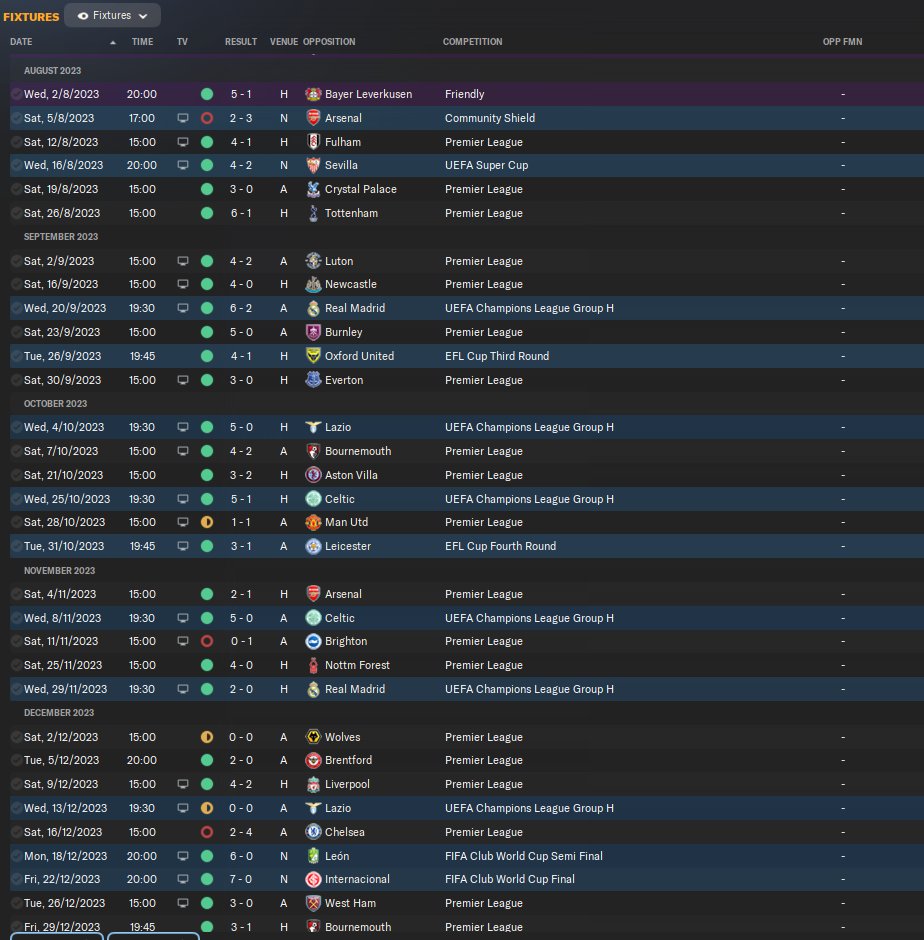Click the EFL Cup Fourth Round competition

500,546
